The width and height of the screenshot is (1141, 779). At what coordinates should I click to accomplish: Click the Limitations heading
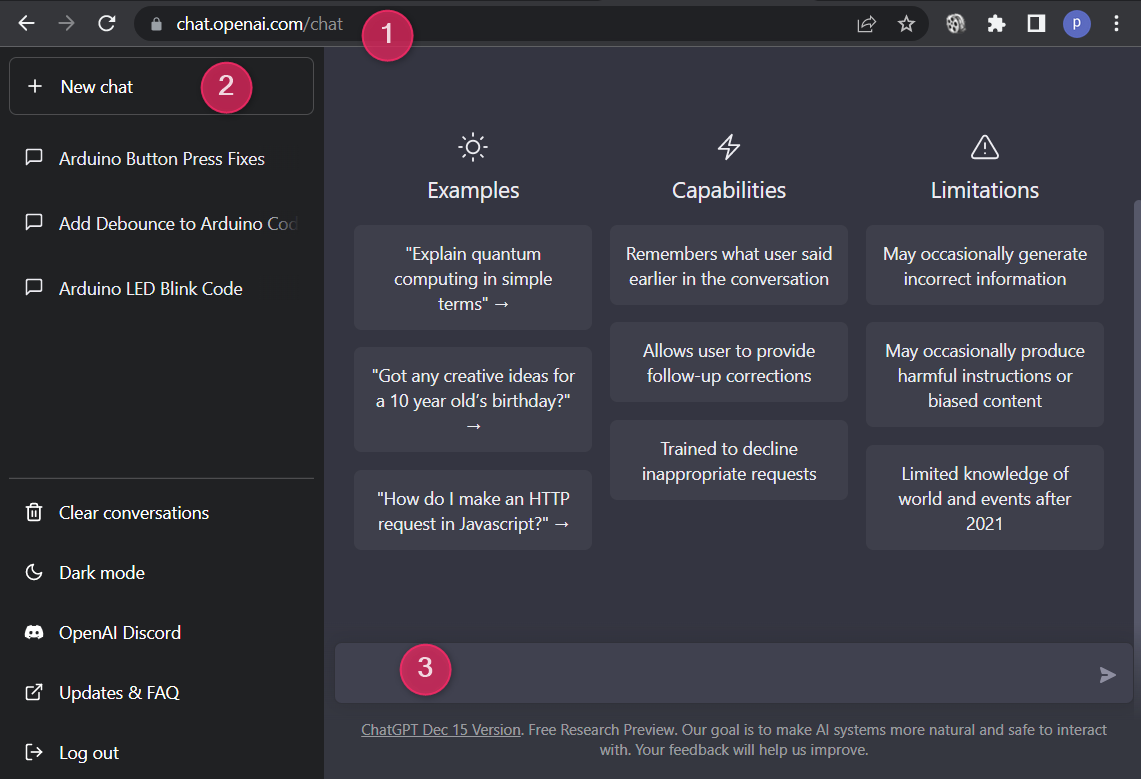click(985, 190)
